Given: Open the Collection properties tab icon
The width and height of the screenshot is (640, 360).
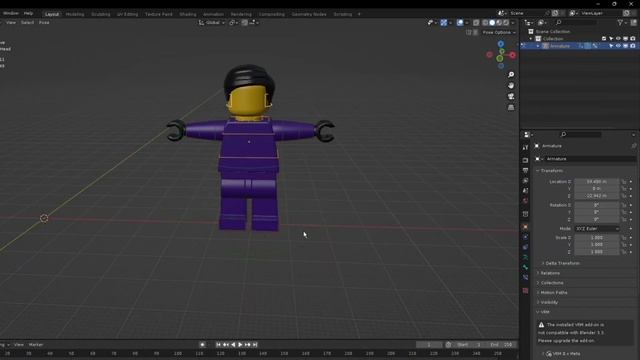Looking at the screenshot, I should click(525, 214).
